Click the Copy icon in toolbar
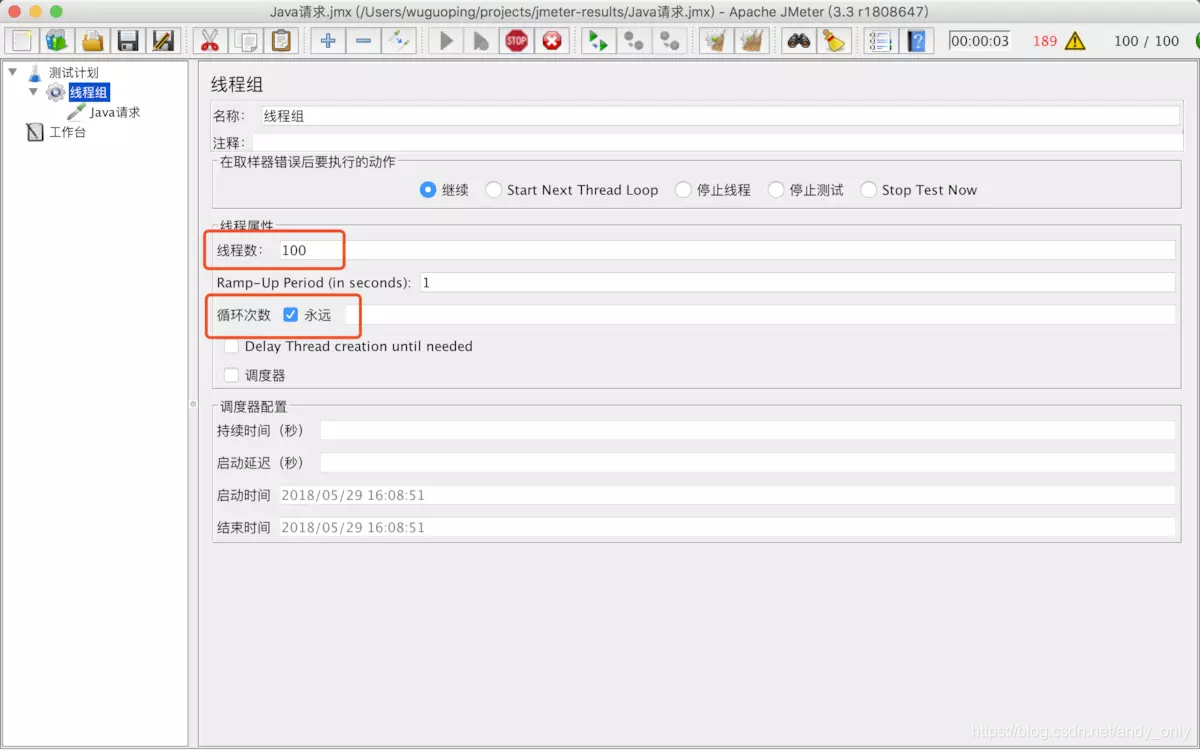 pyautogui.click(x=245, y=41)
